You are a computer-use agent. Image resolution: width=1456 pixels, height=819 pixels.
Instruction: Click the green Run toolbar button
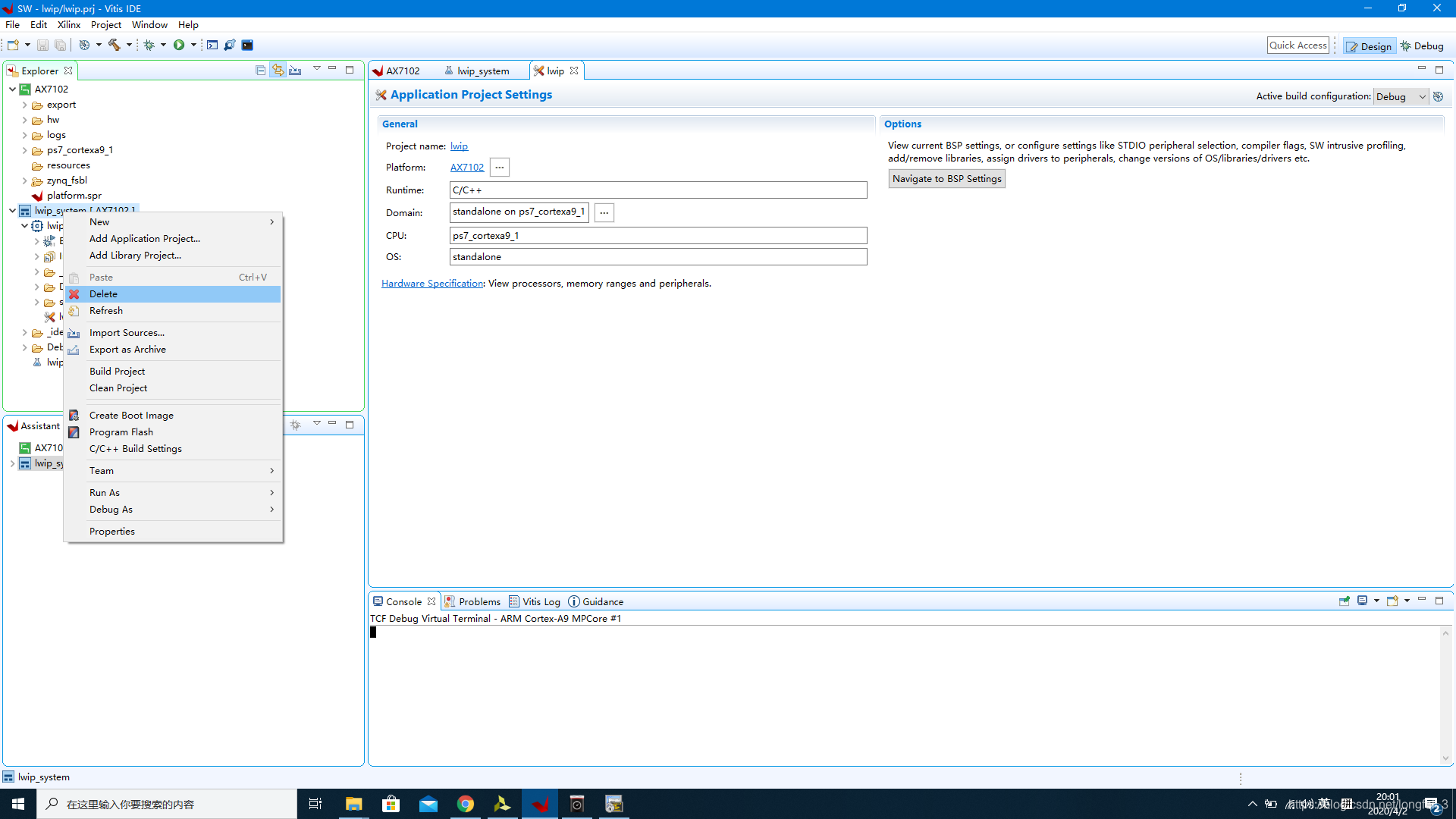[179, 45]
